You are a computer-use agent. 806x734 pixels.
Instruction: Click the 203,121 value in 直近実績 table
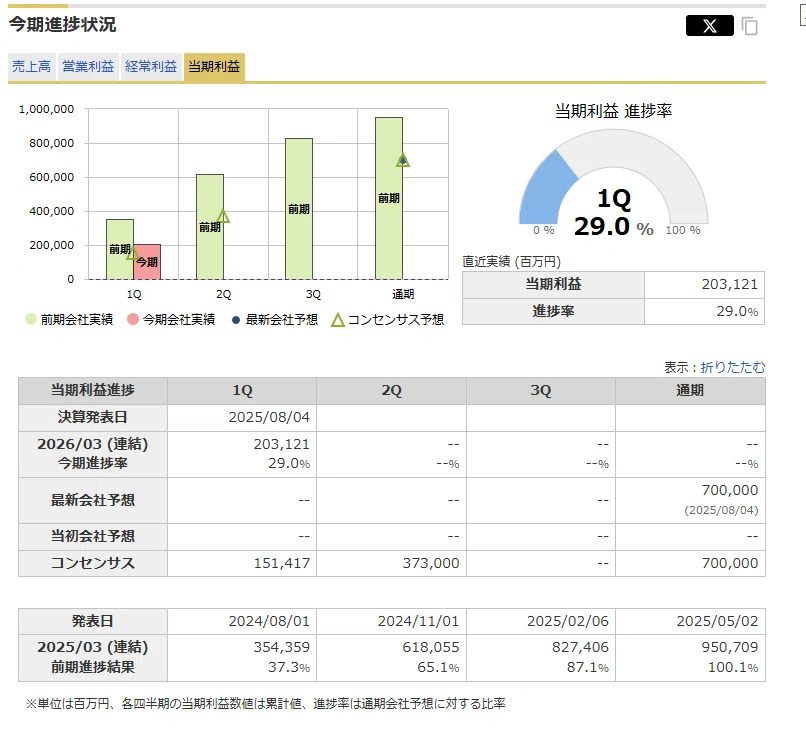[x=730, y=284]
